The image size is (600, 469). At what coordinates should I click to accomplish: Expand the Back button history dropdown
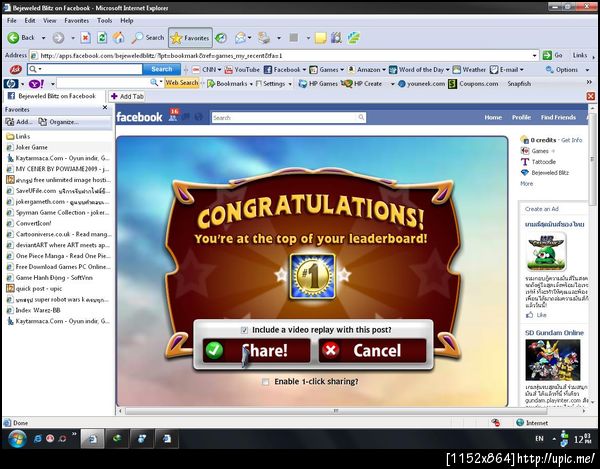43,38
